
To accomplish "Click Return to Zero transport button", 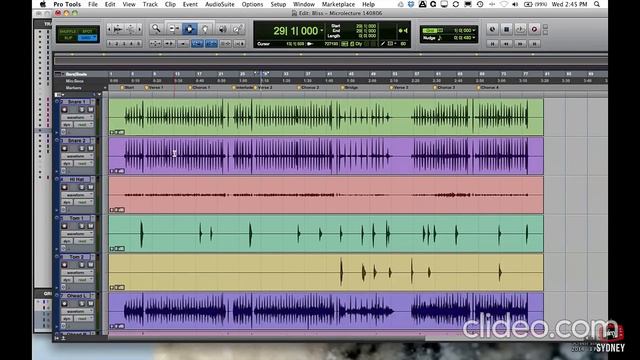I will (x=492, y=43).
